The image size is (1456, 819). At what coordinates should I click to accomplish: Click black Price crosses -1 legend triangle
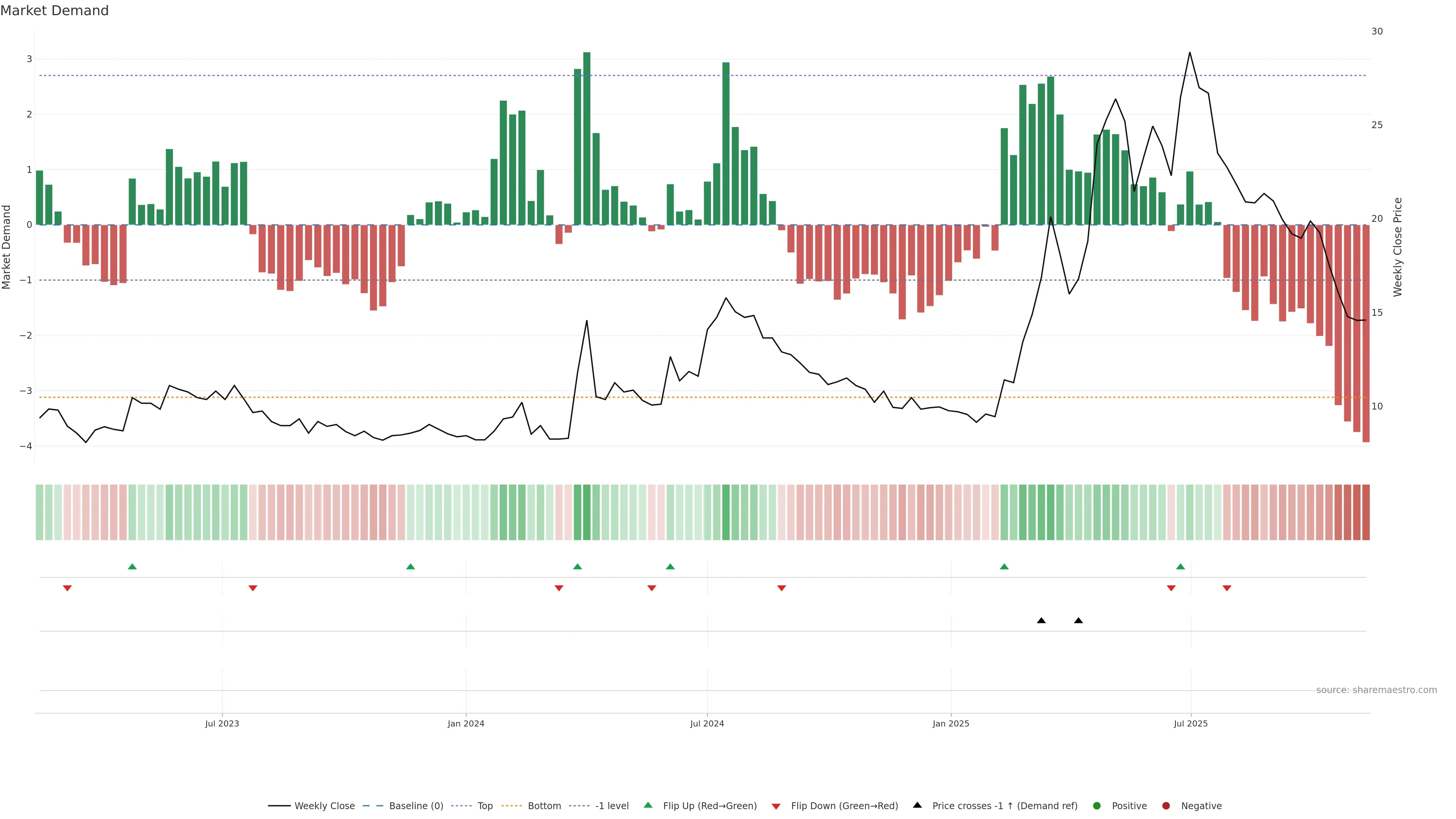pyautogui.click(x=917, y=805)
